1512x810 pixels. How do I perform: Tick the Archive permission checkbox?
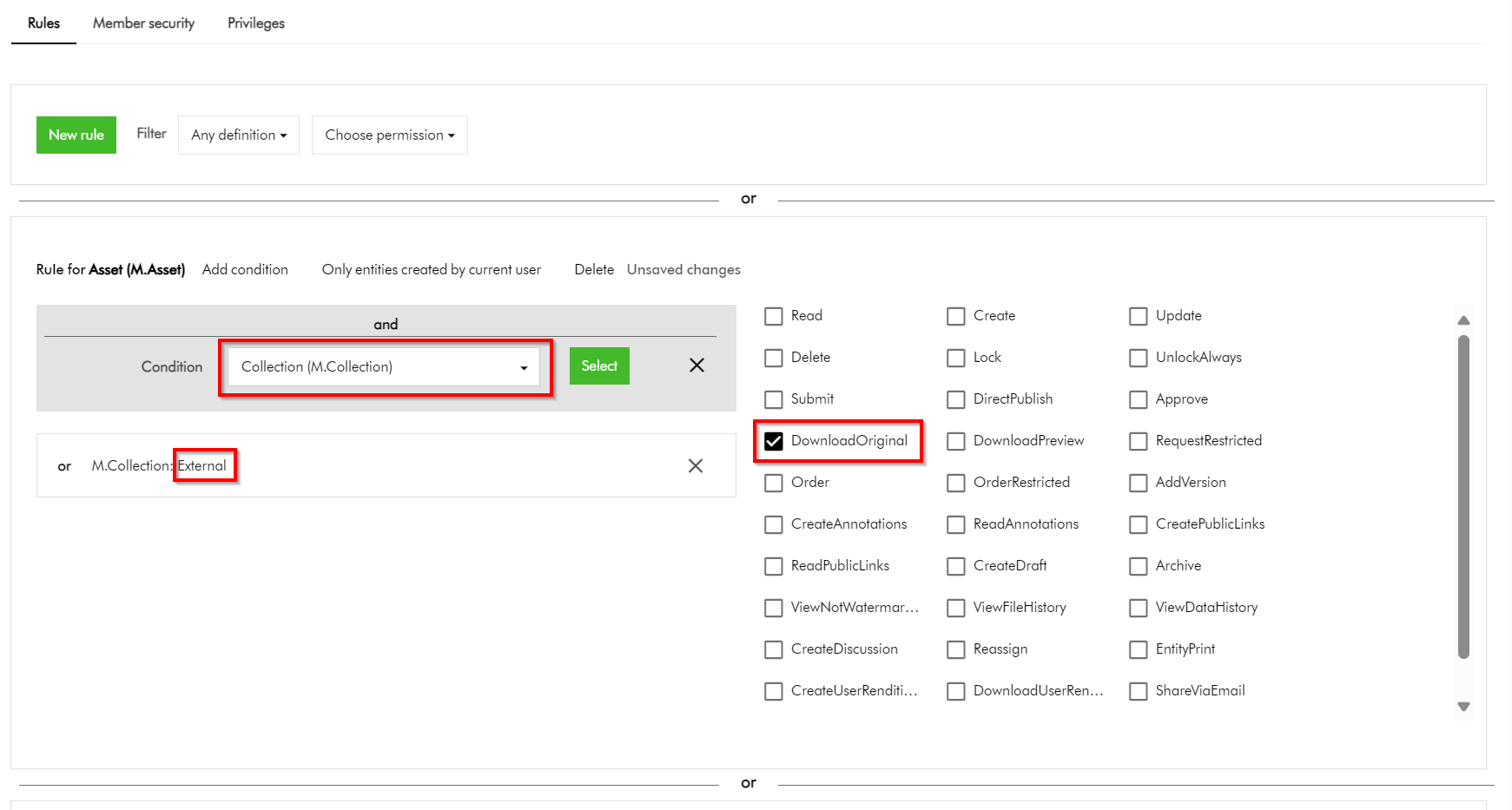(1139, 566)
